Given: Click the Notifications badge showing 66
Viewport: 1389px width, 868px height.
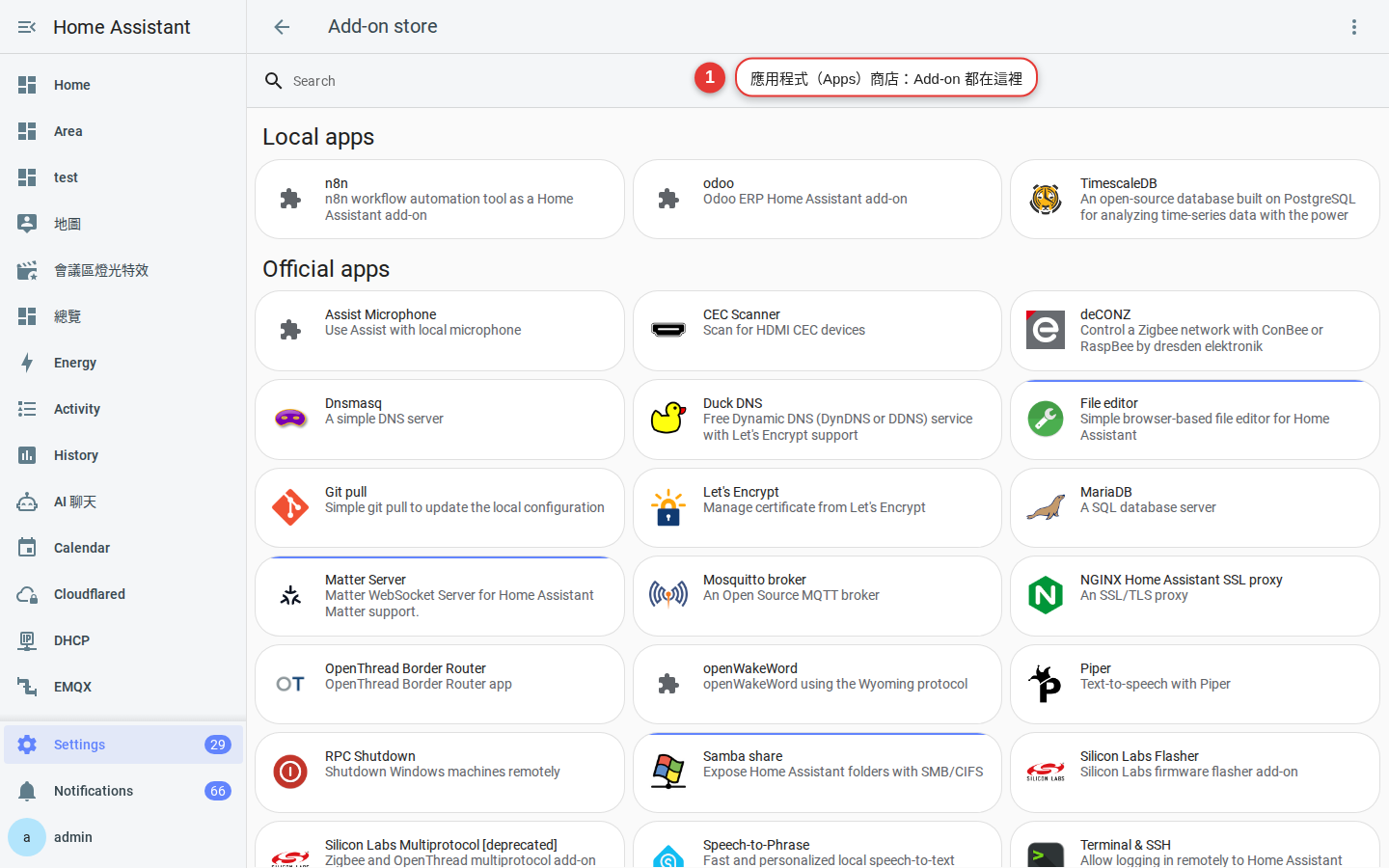Looking at the screenshot, I should click(x=218, y=791).
